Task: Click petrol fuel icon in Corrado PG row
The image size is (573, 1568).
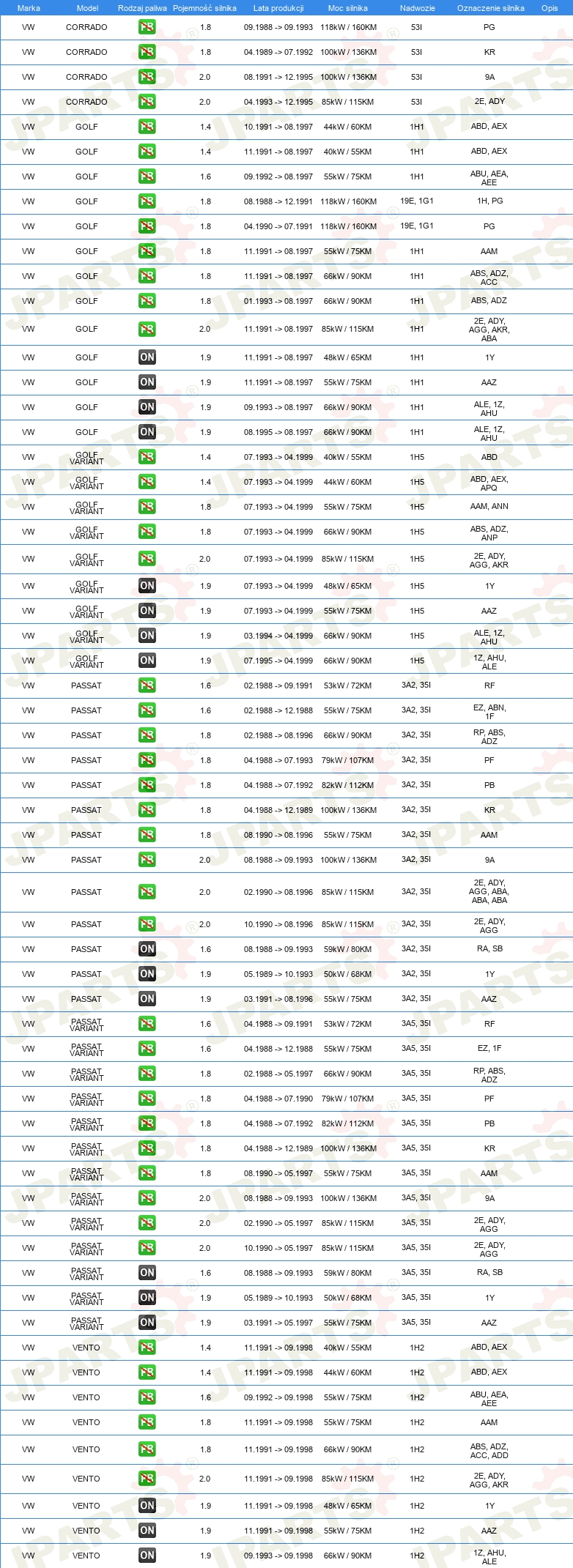Action: point(147,27)
